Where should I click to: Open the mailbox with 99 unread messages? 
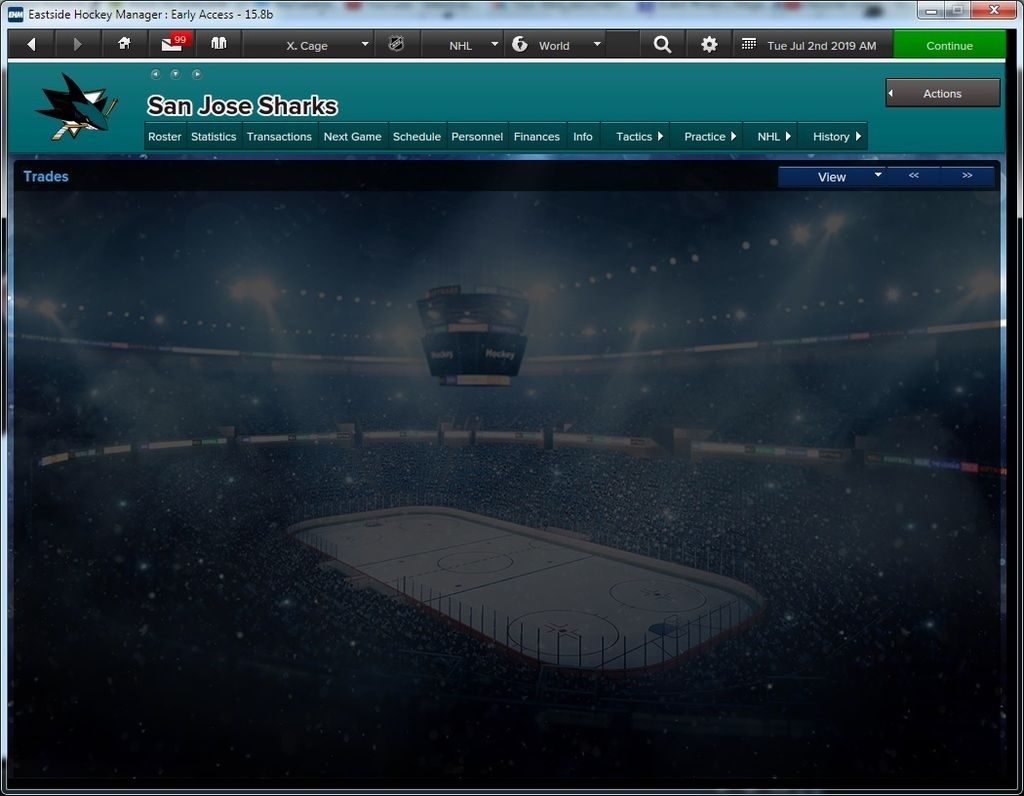pos(172,44)
